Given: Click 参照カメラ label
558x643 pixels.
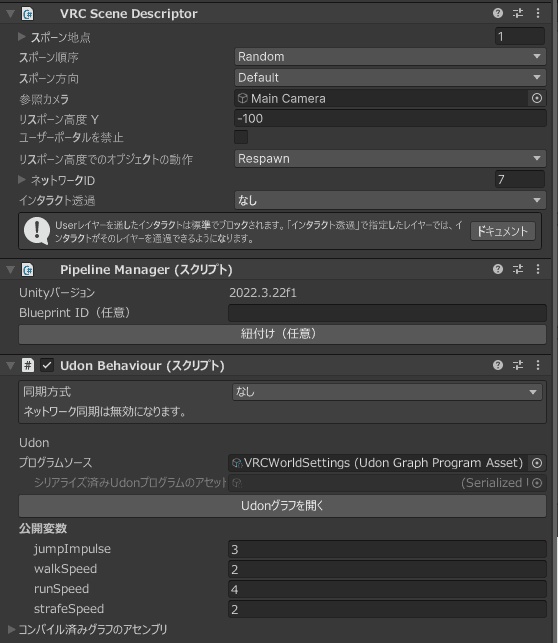Looking at the screenshot, I should point(44,99).
